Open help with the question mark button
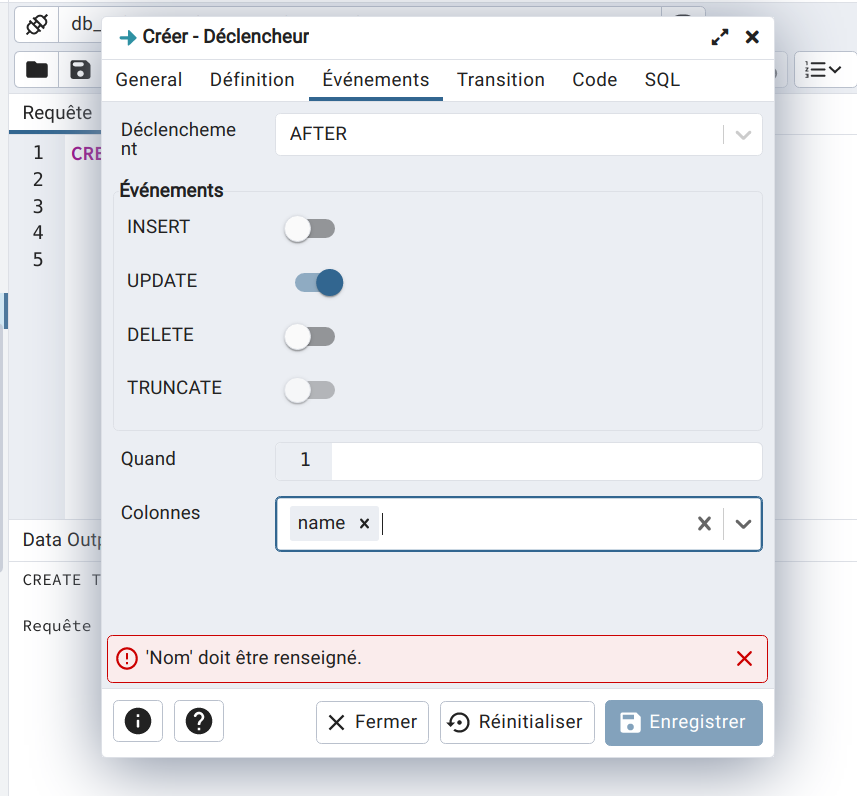The image size is (857, 796). [199, 721]
